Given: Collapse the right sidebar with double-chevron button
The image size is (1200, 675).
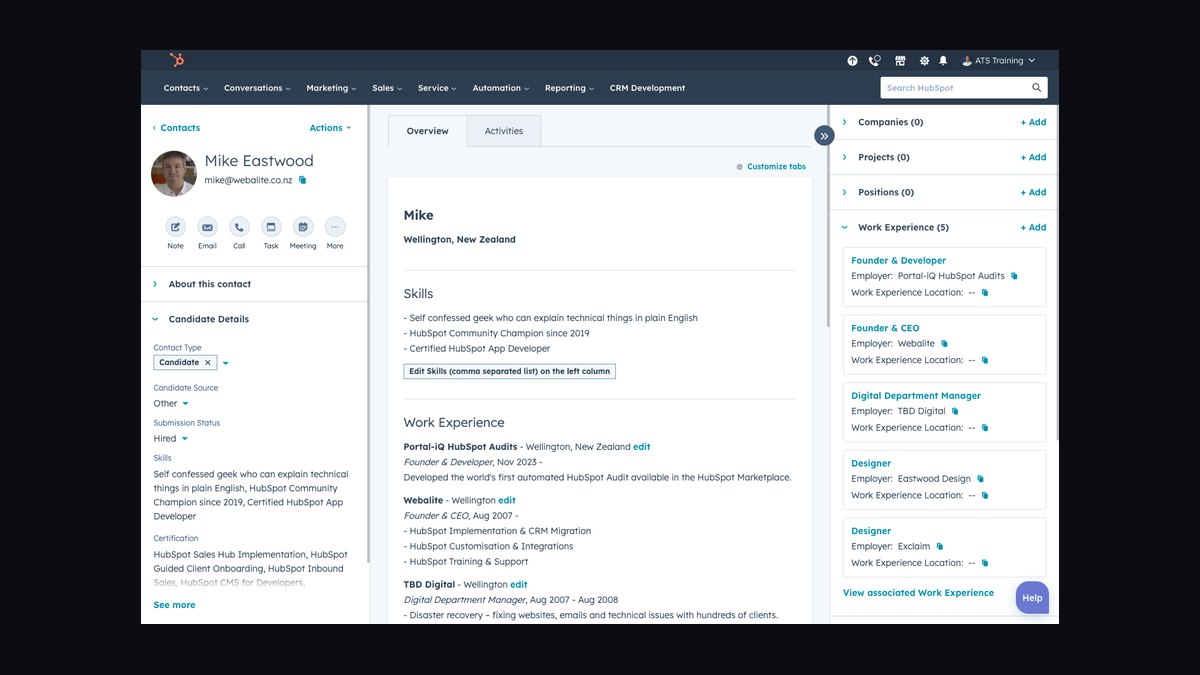Looking at the screenshot, I should (x=824, y=135).
